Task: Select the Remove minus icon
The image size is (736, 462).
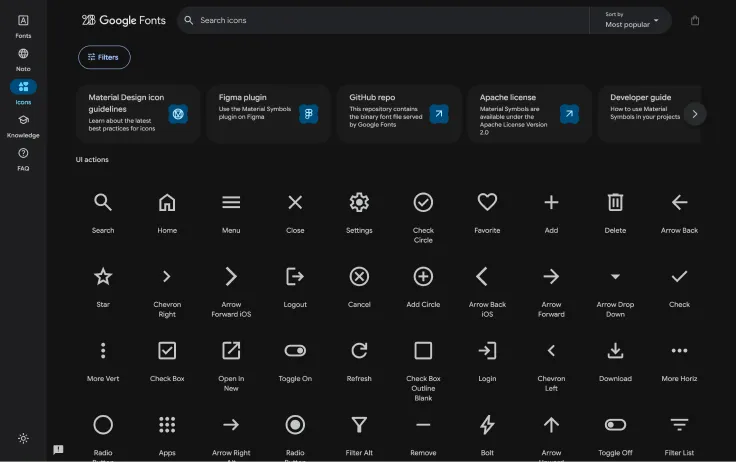Action: click(x=423, y=425)
